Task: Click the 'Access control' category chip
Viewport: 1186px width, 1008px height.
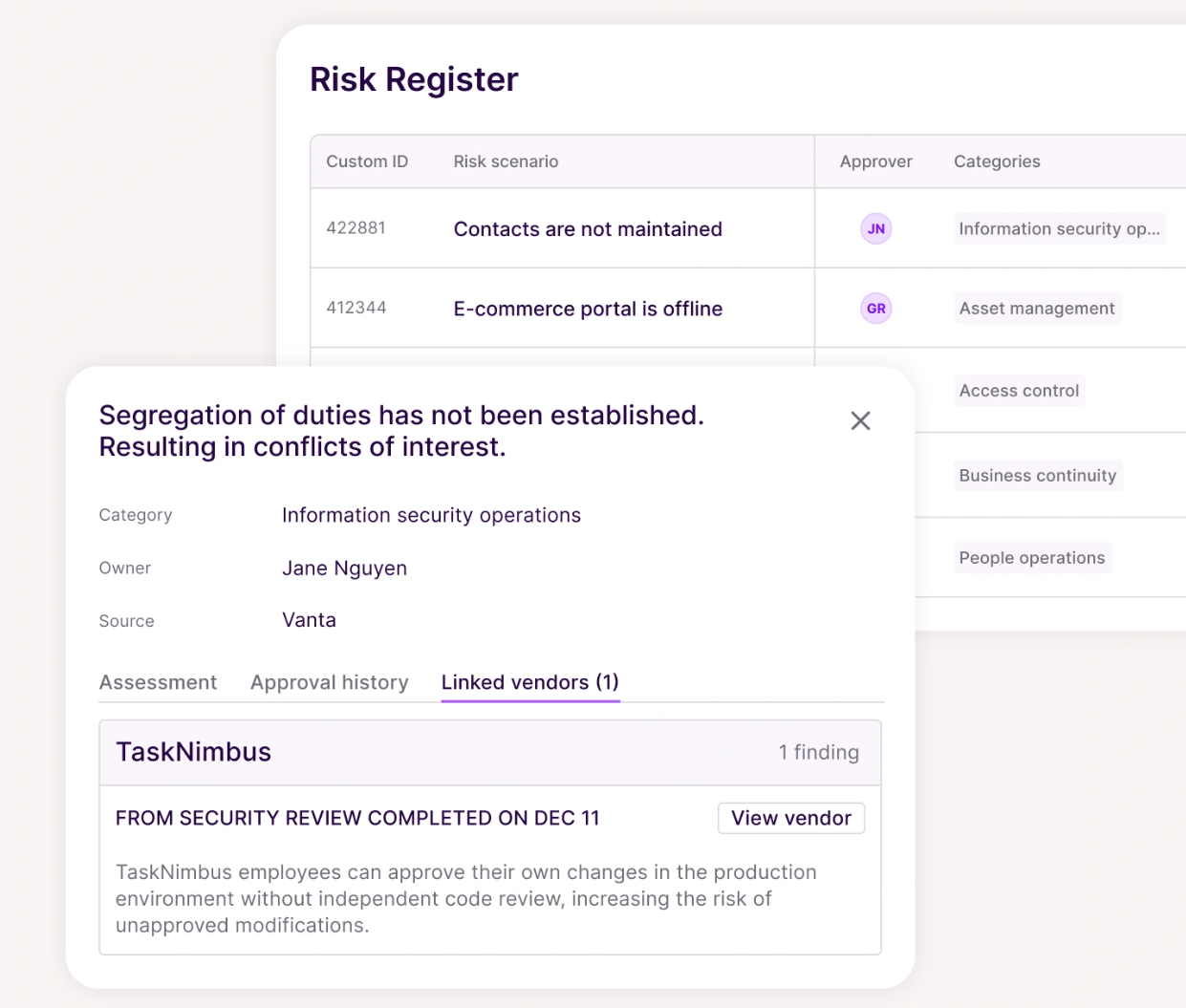Action: pos(1019,390)
